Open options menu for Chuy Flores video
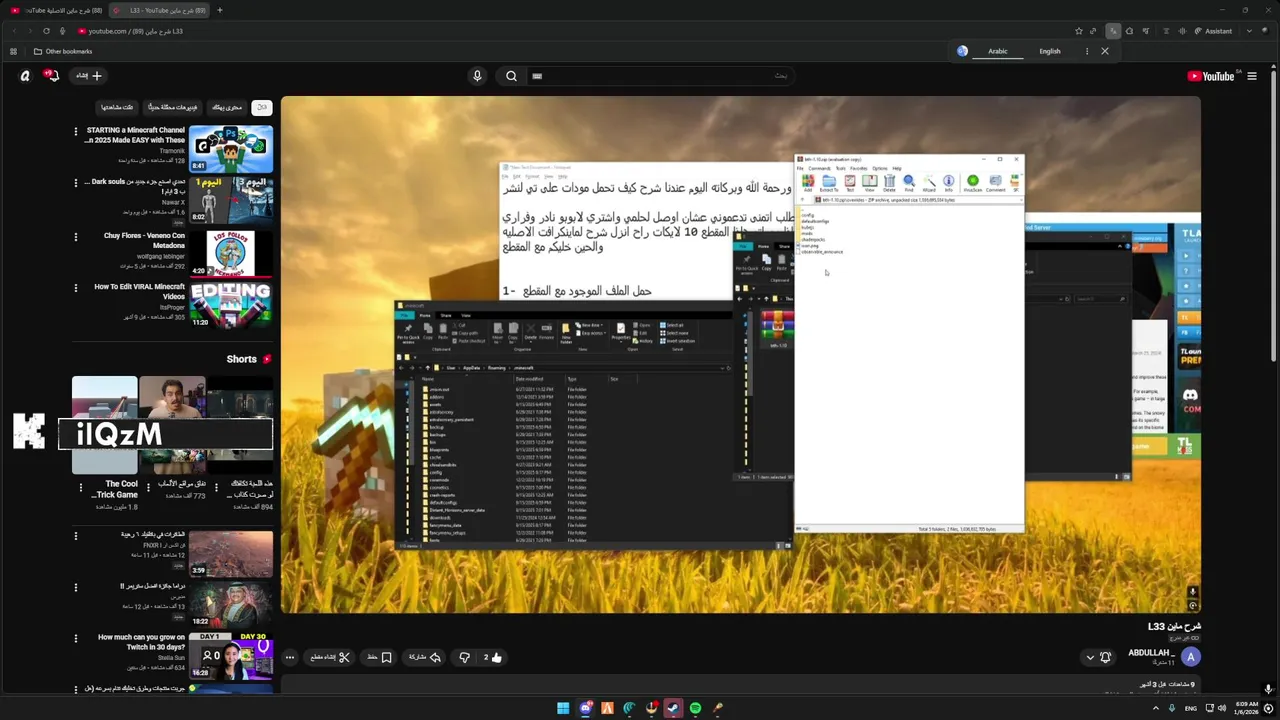This screenshot has width=1280, height=720. pyautogui.click(x=76, y=237)
